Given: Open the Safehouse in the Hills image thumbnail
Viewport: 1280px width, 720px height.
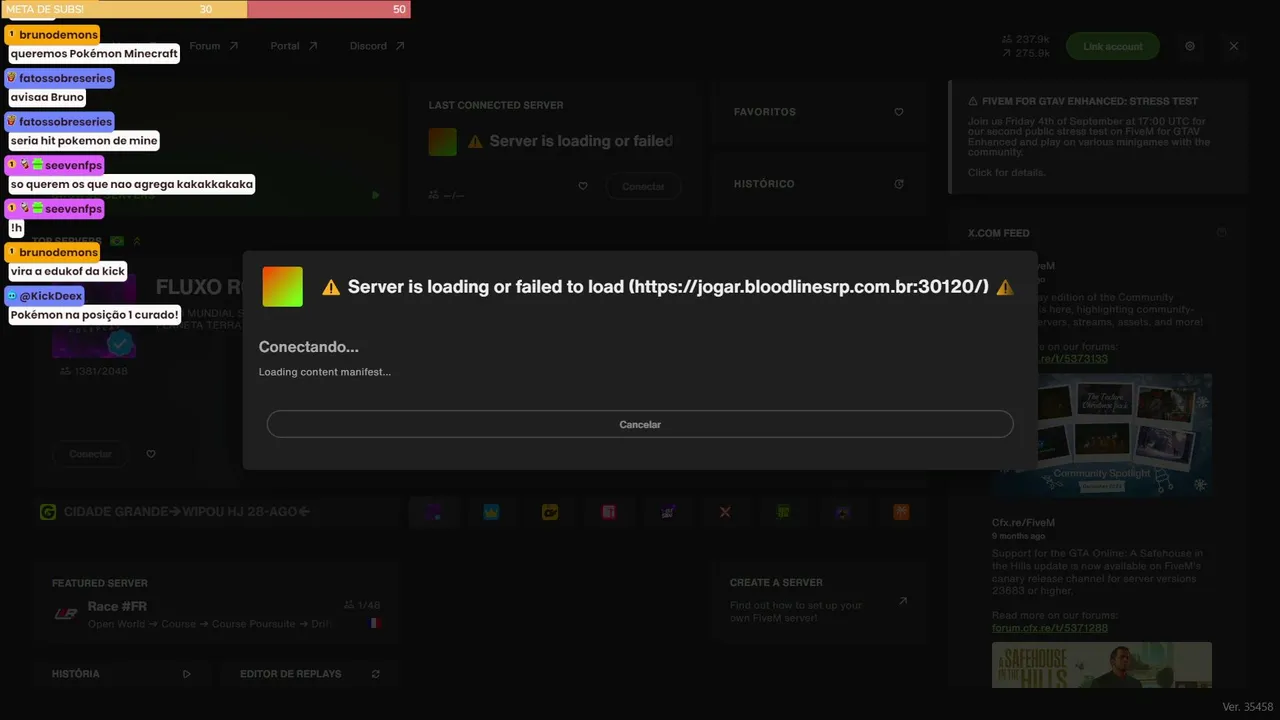Looking at the screenshot, I should coord(1102,665).
